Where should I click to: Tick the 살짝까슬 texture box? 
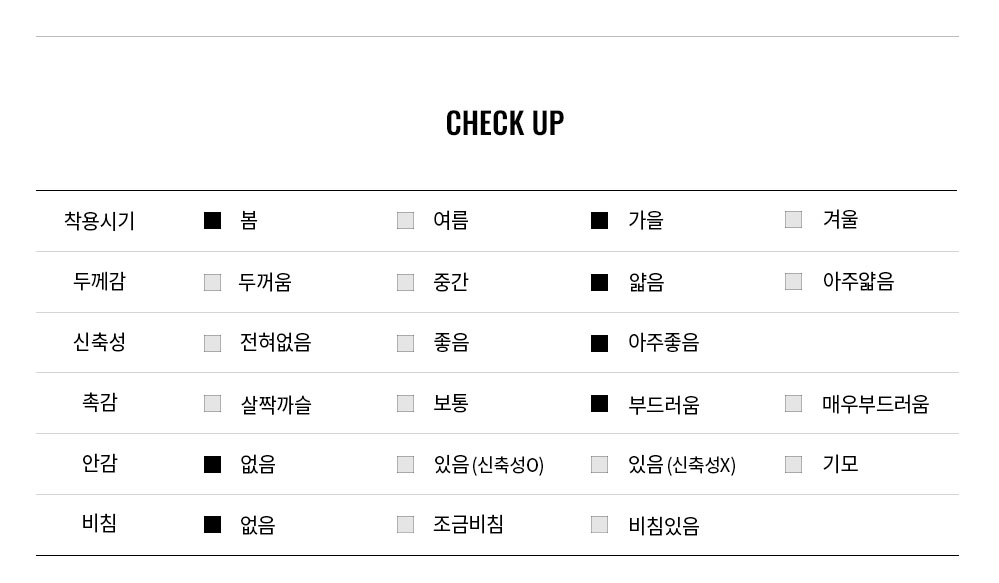212,404
